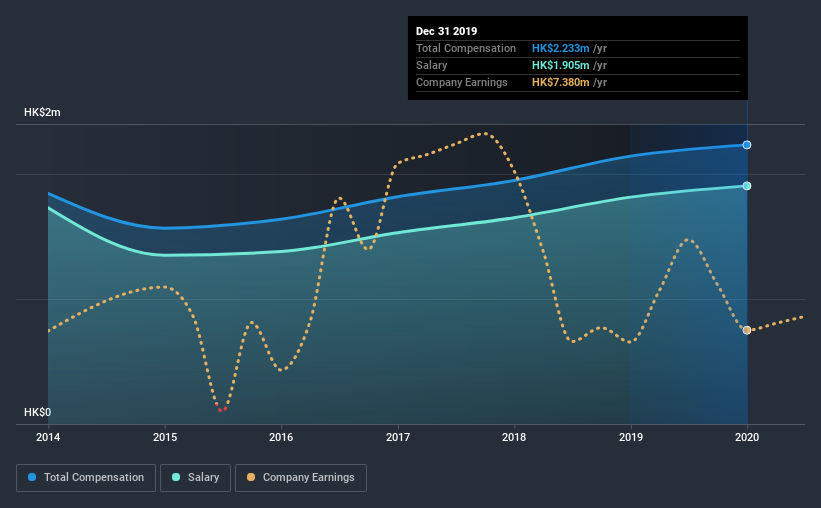Toggle the Total Compensation legend button
This screenshot has height=508, width=821.
(86, 478)
